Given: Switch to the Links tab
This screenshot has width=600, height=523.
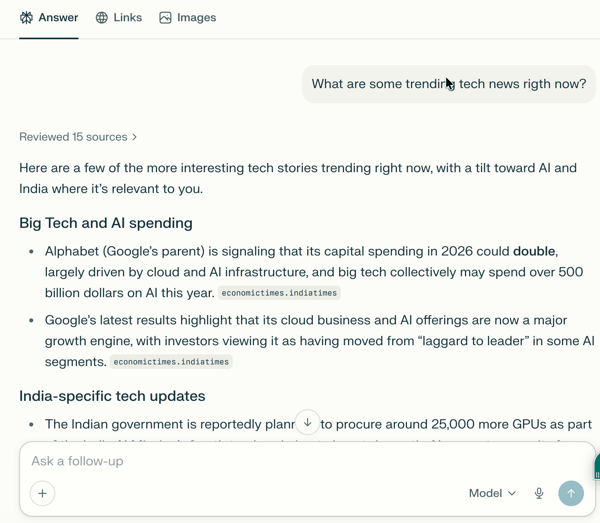Looking at the screenshot, I should coord(119,18).
